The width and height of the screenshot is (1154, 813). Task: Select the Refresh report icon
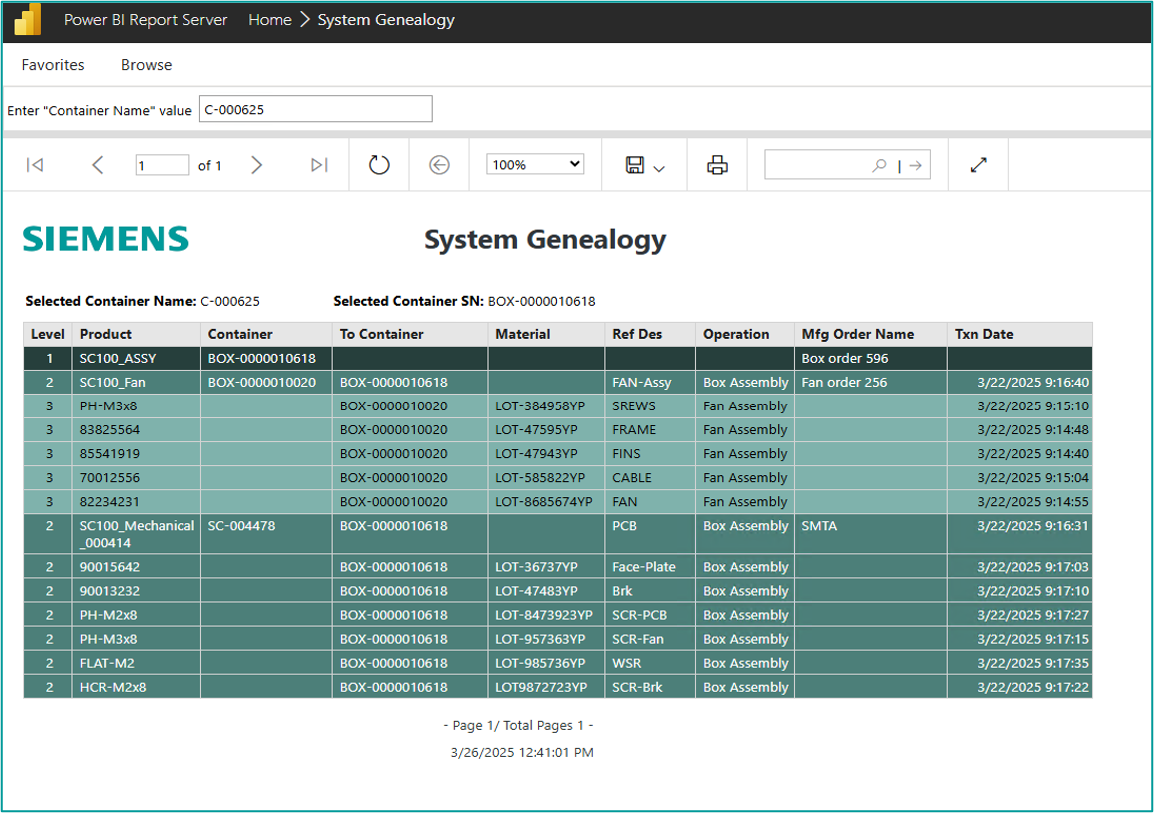tap(378, 164)
